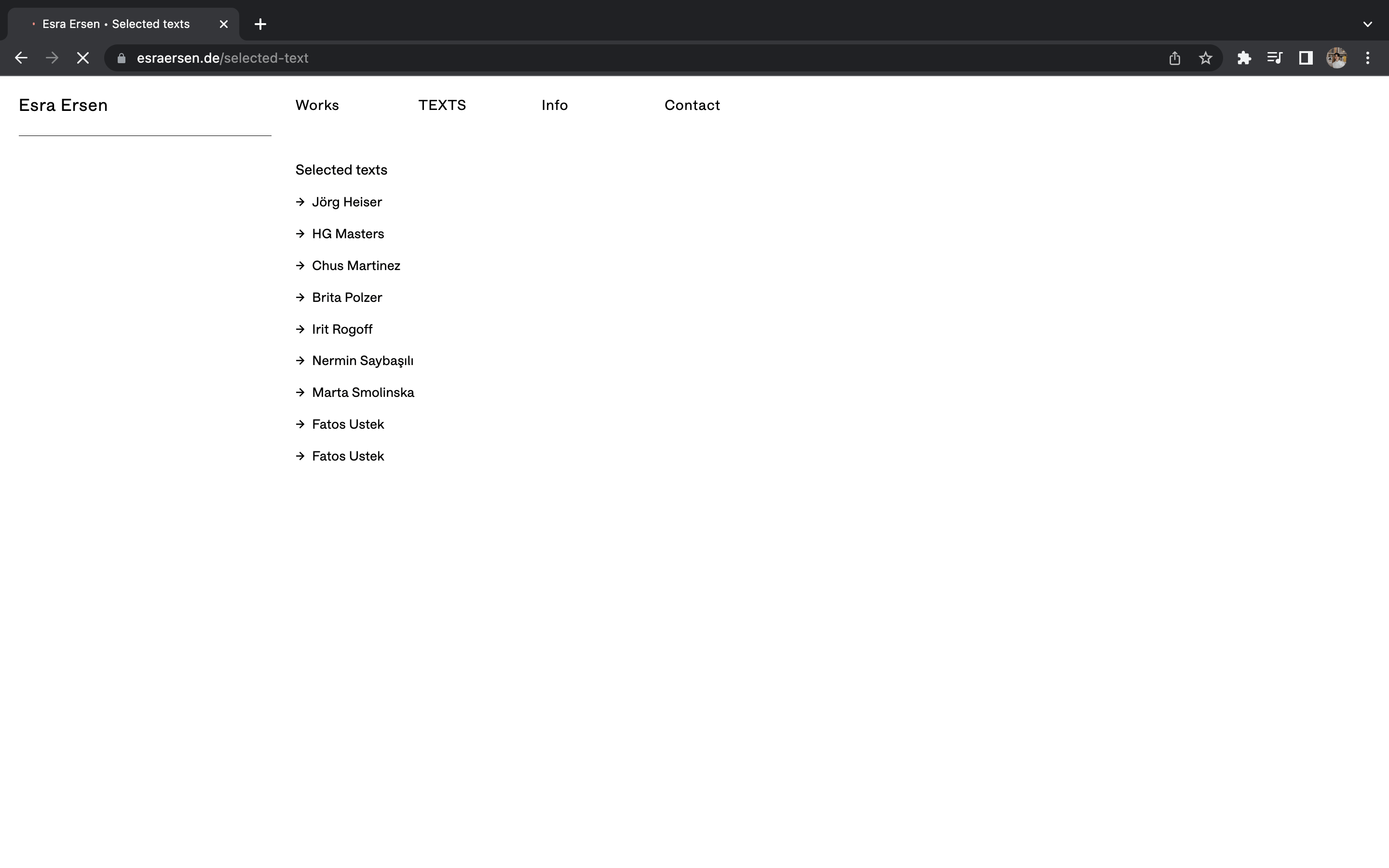Click the TEXTS navigation tab
This screenshot has width=1389, height=868.
pyautogui.click(x=442, y=105)
